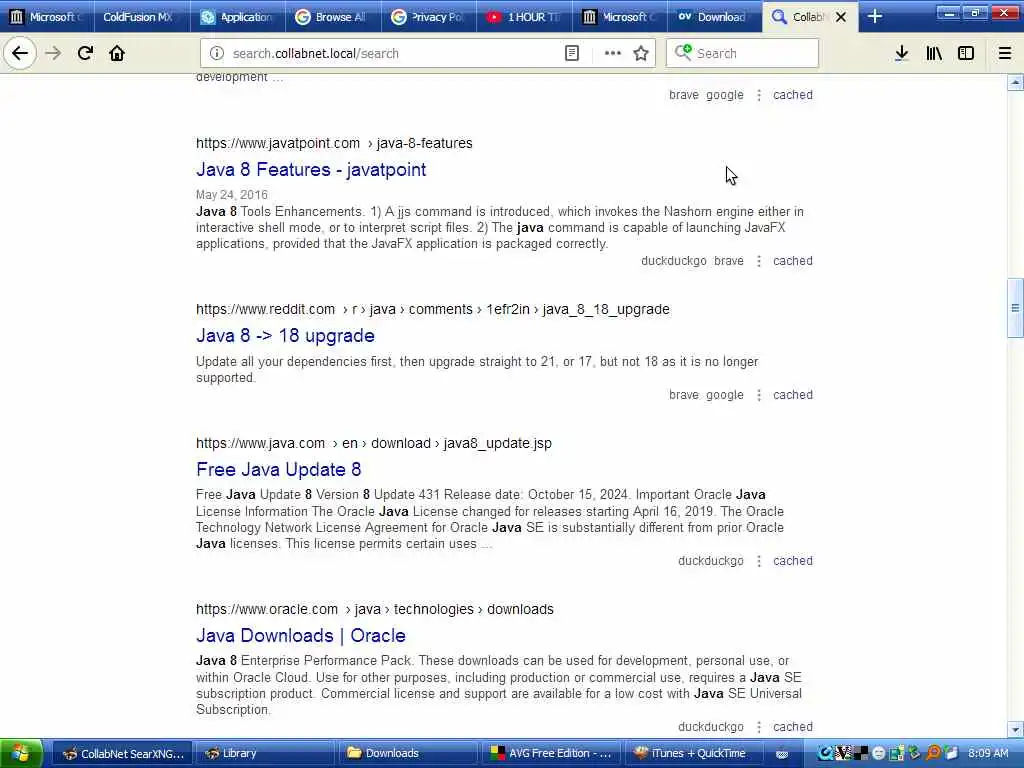
Task: Go back using the browser back arrow
Action: pos(20,54)
